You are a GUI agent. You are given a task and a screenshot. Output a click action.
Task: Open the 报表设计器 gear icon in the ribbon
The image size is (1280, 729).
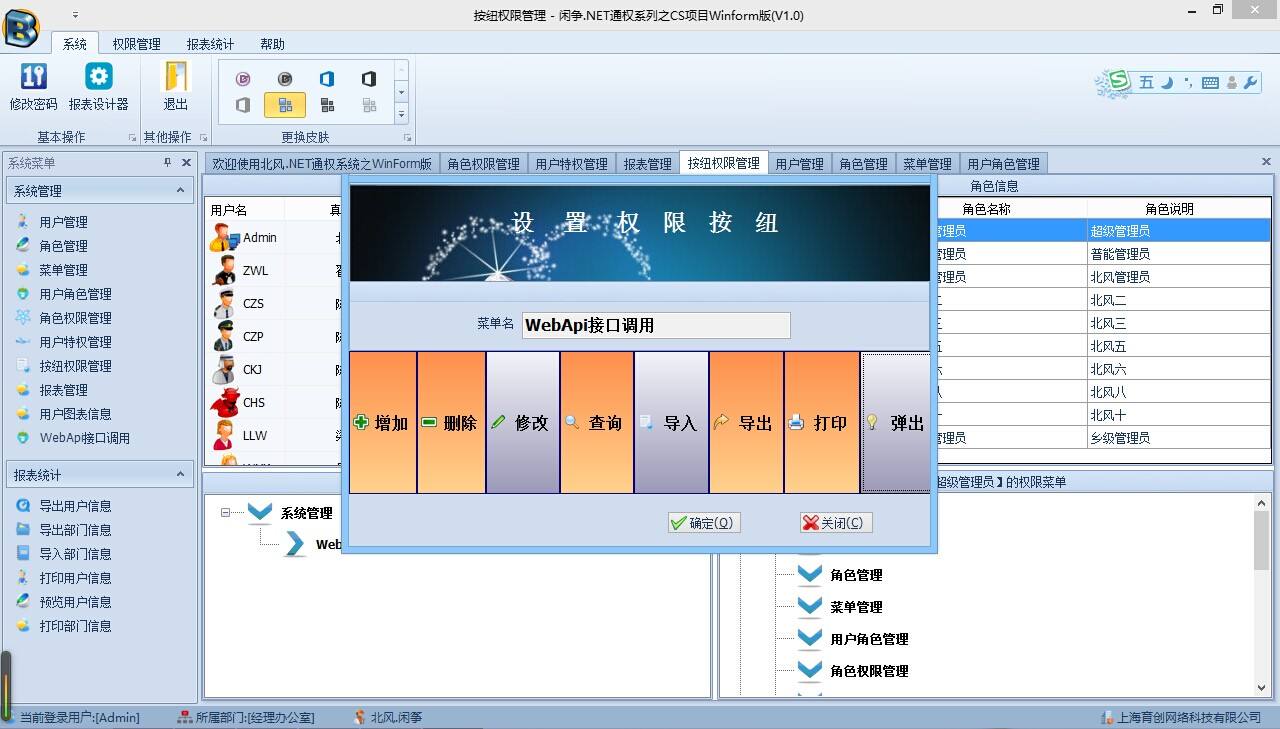click(x=98, y=77)
